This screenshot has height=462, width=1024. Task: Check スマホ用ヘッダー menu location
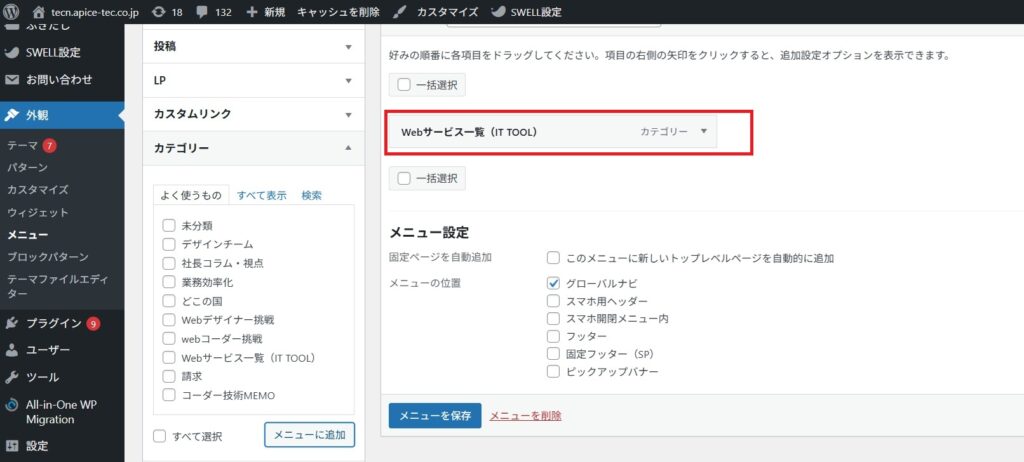pyautogui.click(x=553, y=301)
